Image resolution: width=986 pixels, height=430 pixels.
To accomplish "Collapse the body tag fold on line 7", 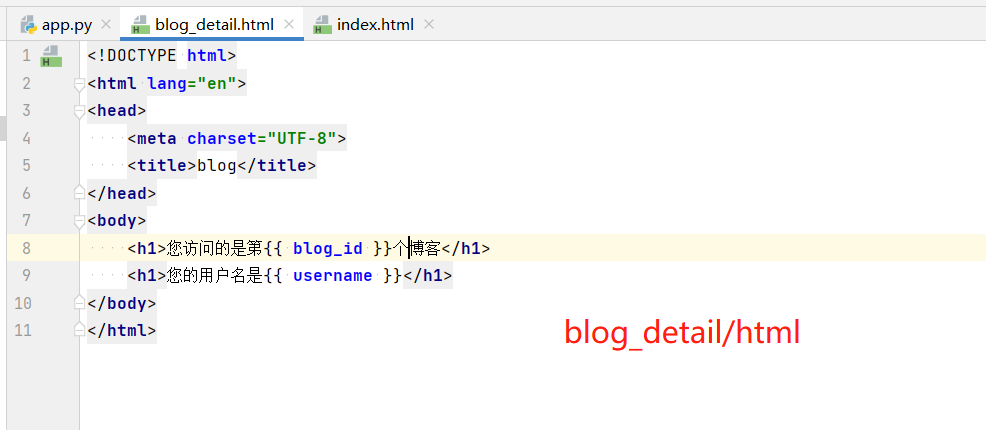I will pos(79,221).
